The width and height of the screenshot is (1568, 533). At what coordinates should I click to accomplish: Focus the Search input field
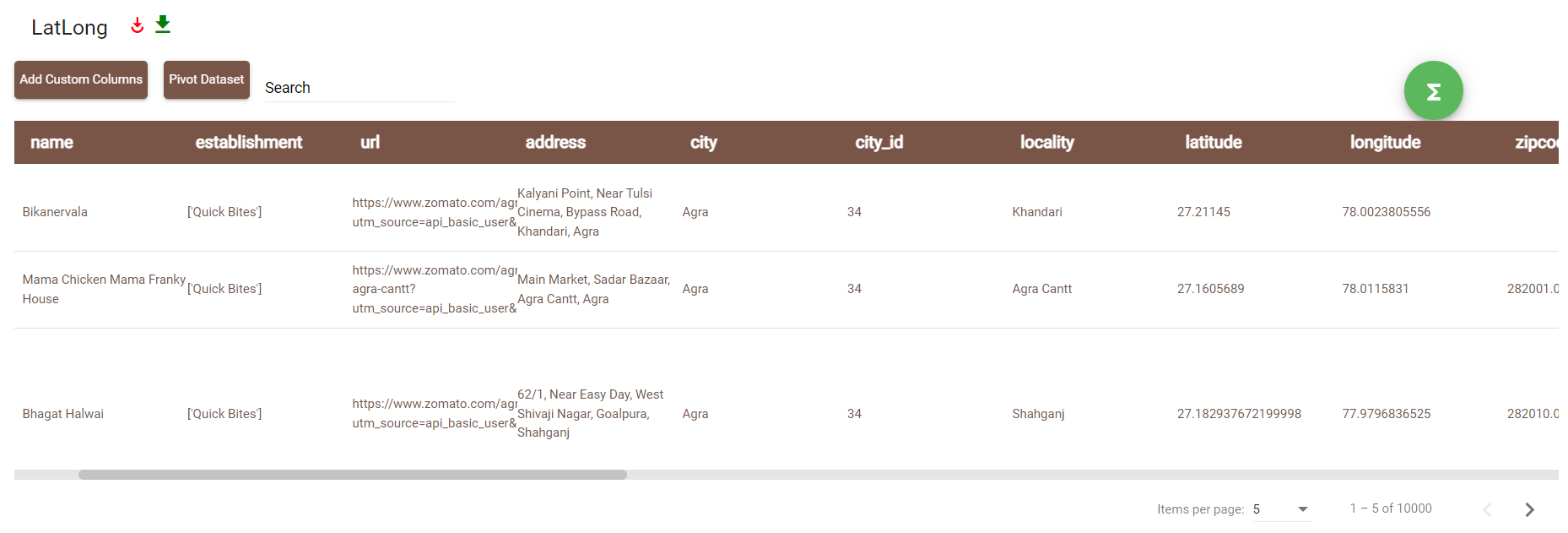pyautogui.click(x=359, y=88)
